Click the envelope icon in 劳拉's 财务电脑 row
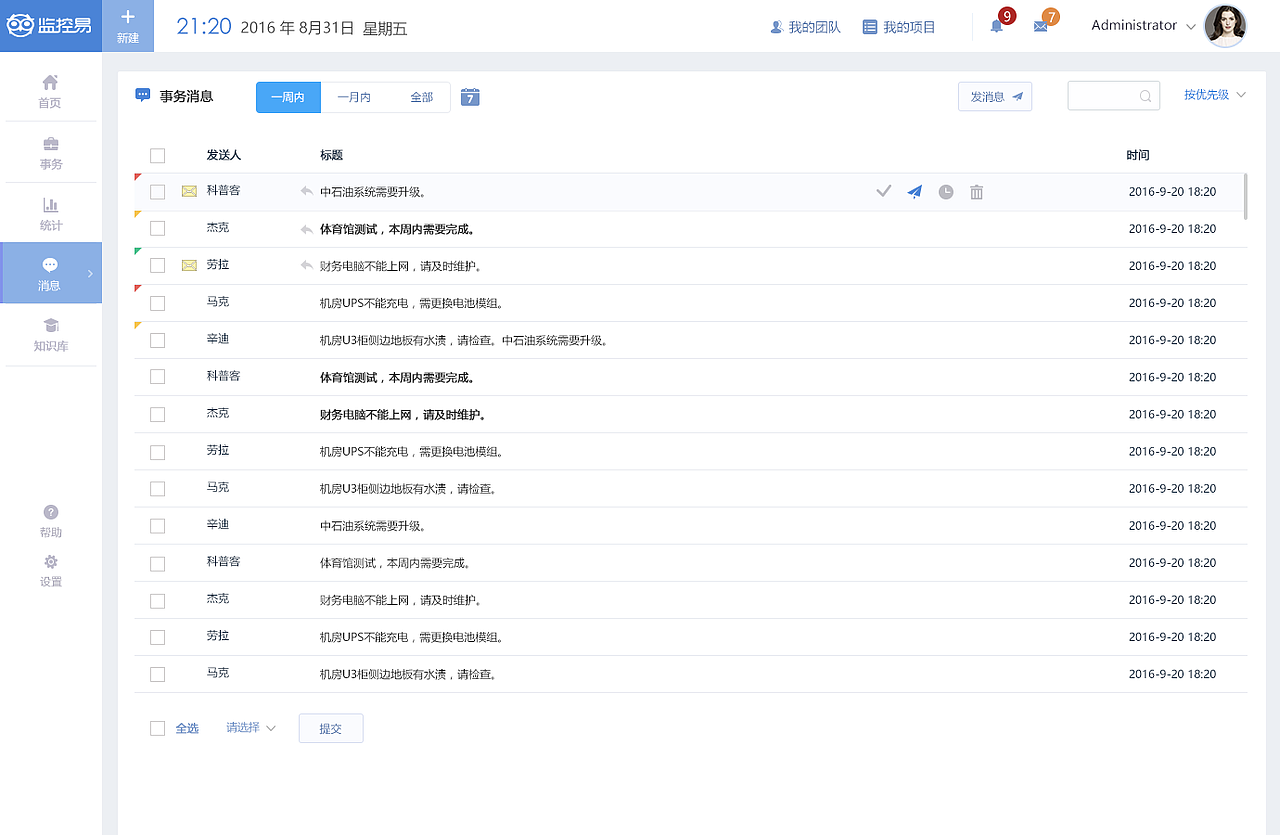The height and width of the screenshot is (835, 1280). (x=189, y=265)
